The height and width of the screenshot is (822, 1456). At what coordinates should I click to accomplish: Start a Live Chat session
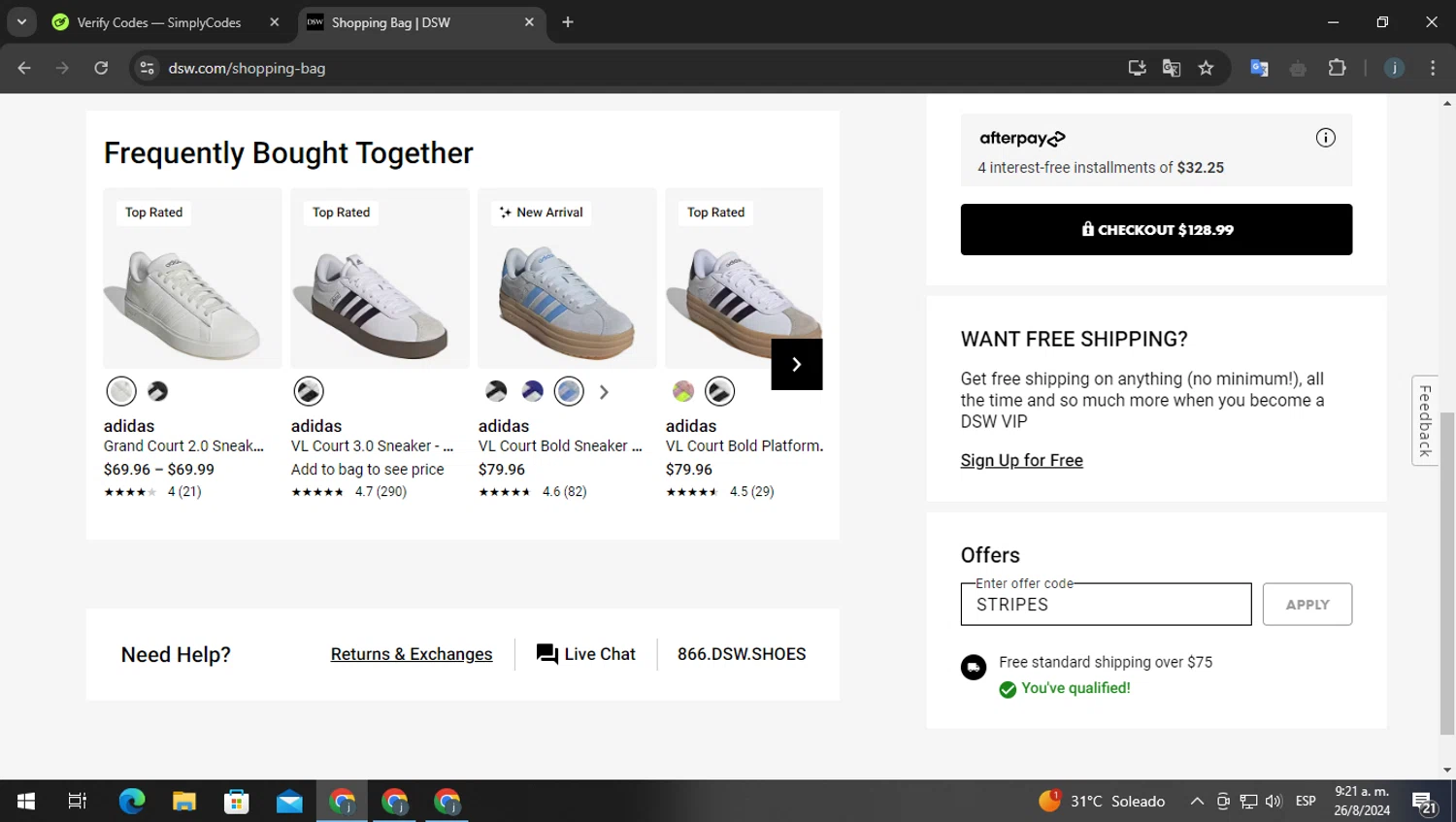[x=585, y=654]
